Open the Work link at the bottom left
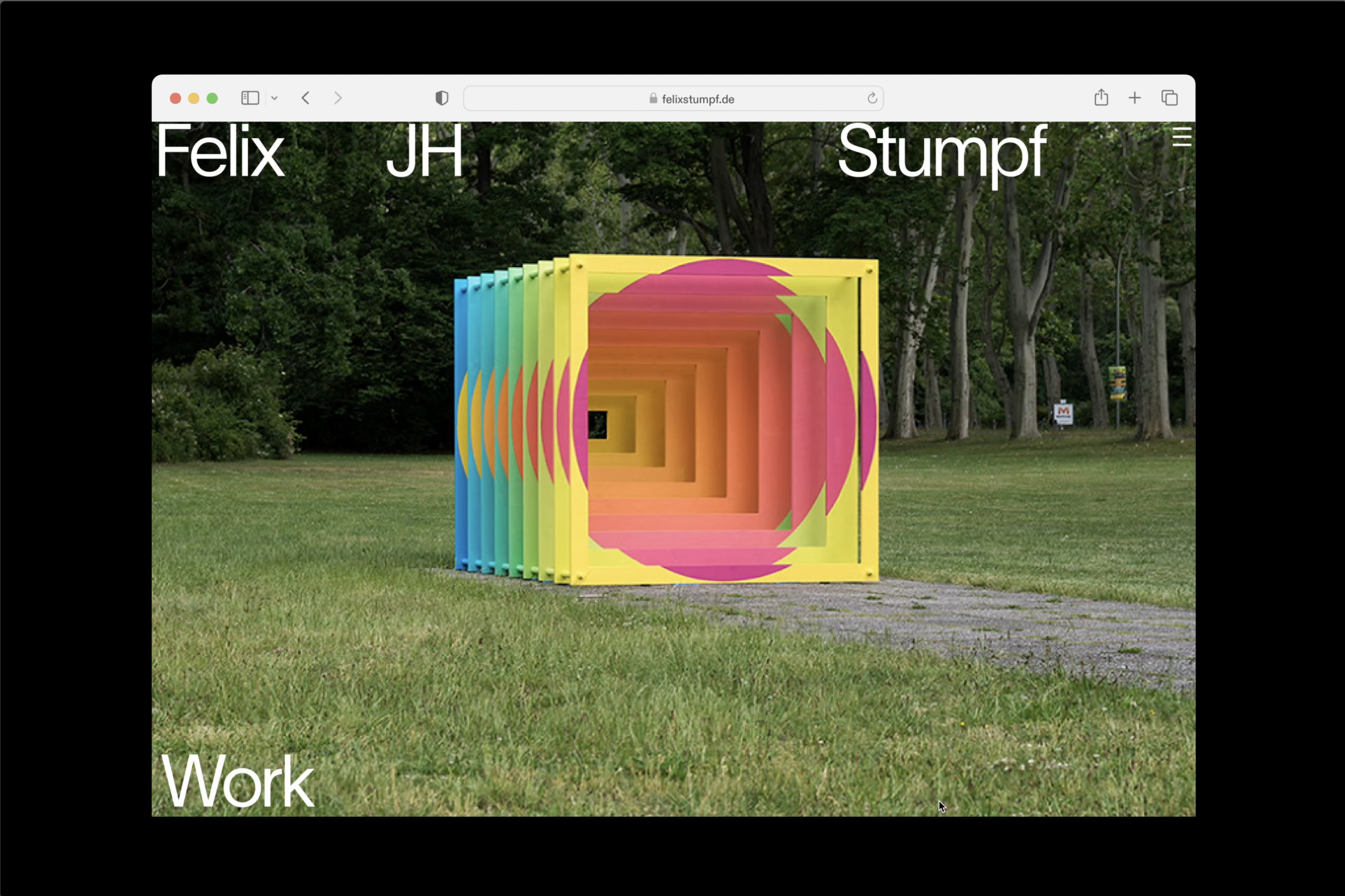 point(237,781)
